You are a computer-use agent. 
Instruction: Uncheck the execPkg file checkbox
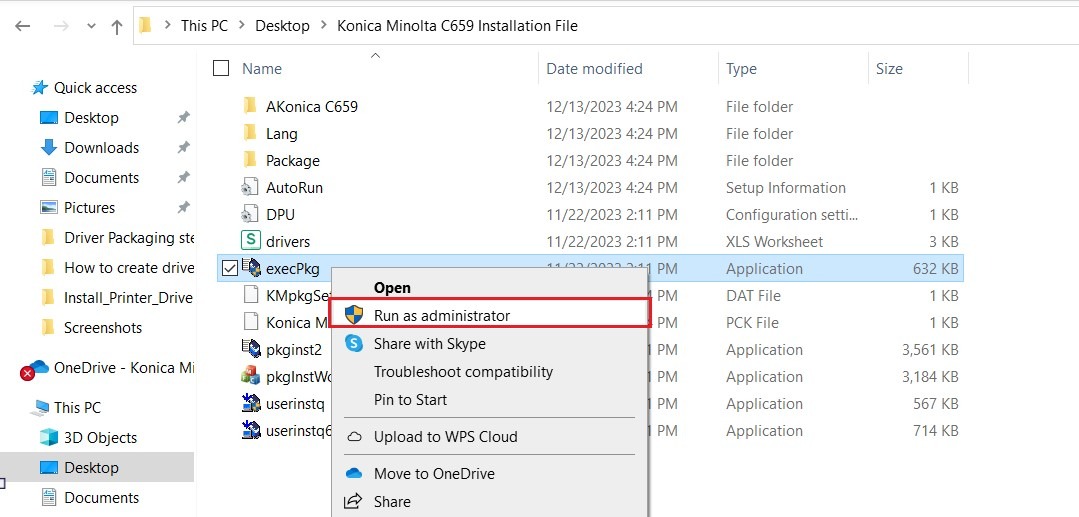[229, 268]
